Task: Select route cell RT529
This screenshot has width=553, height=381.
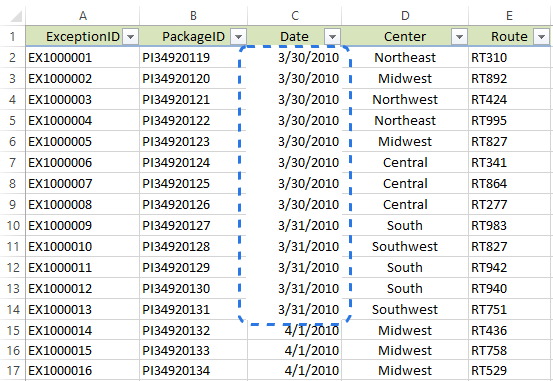Action: pyautogui.click(x=510, y=370)
